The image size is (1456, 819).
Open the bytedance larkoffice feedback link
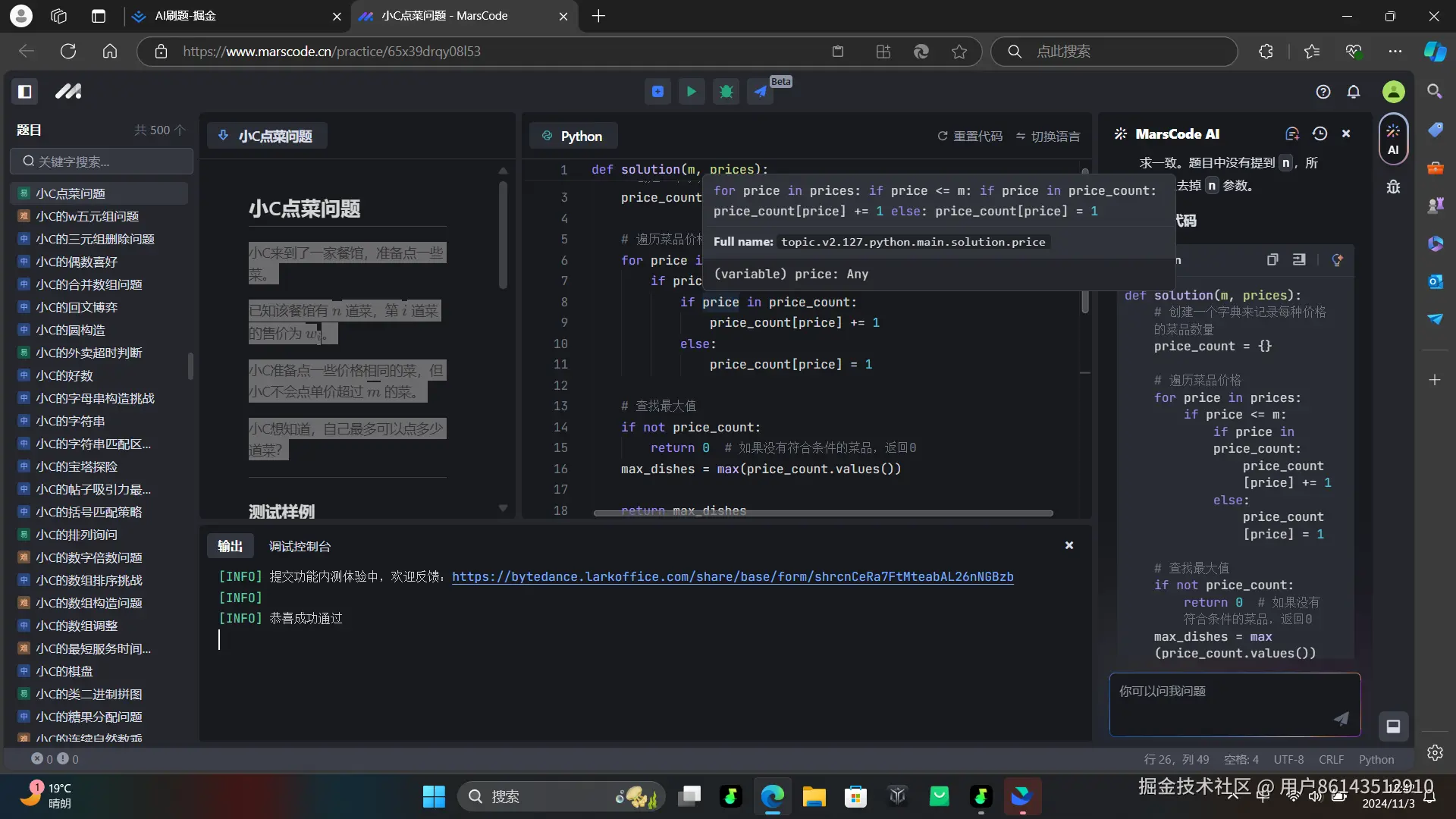coord(733,576)
